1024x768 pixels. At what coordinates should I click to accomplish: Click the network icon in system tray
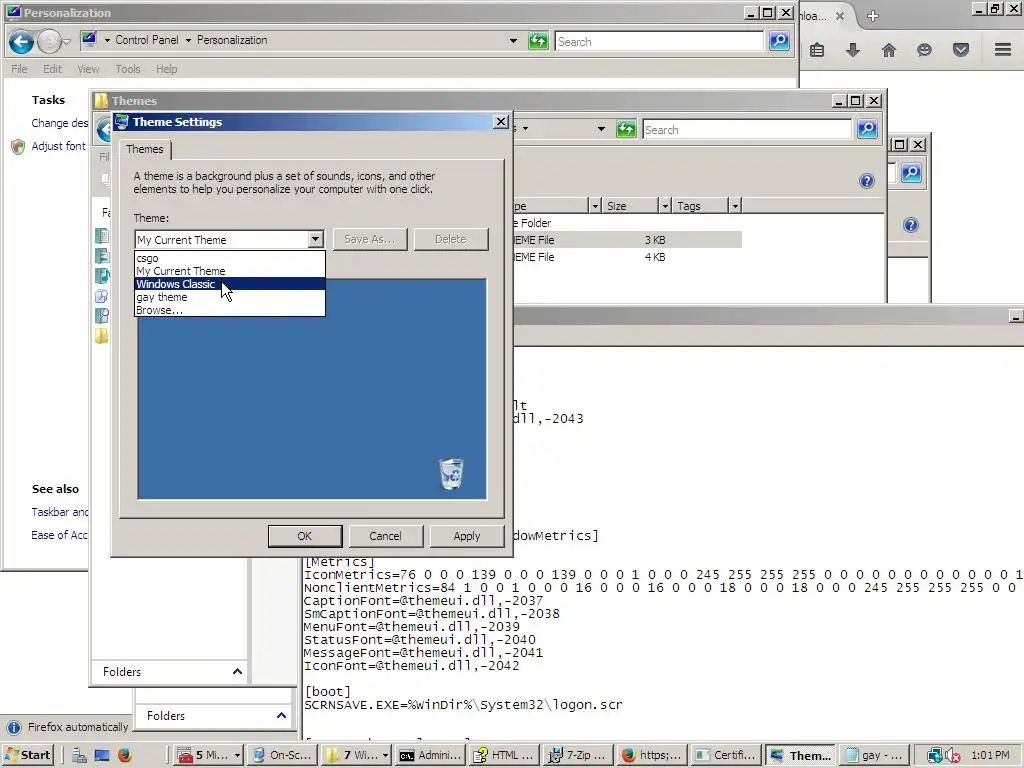coord(935,756)
